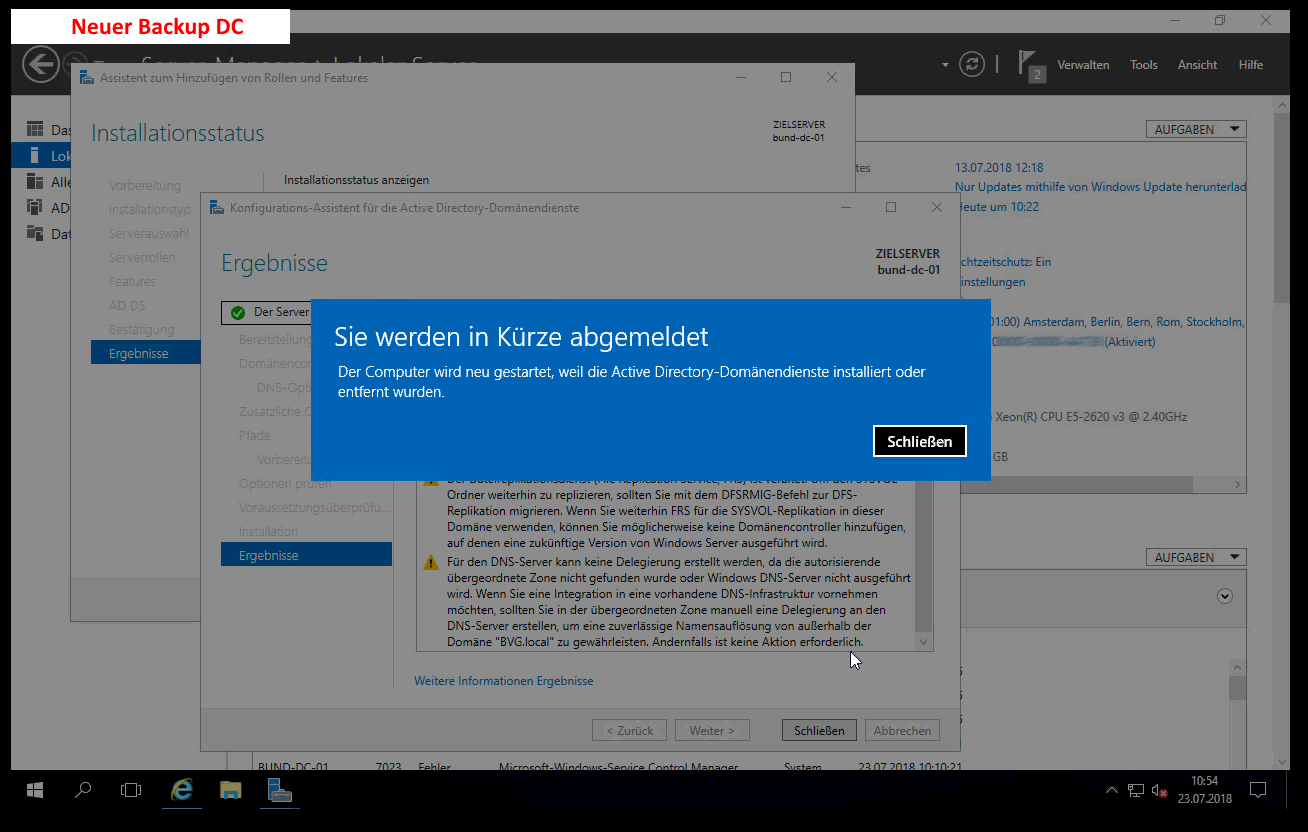Screen dimensions: 1308x832
Task: Click the 13.07.2018 12:18 link
Action: [999, 168]
